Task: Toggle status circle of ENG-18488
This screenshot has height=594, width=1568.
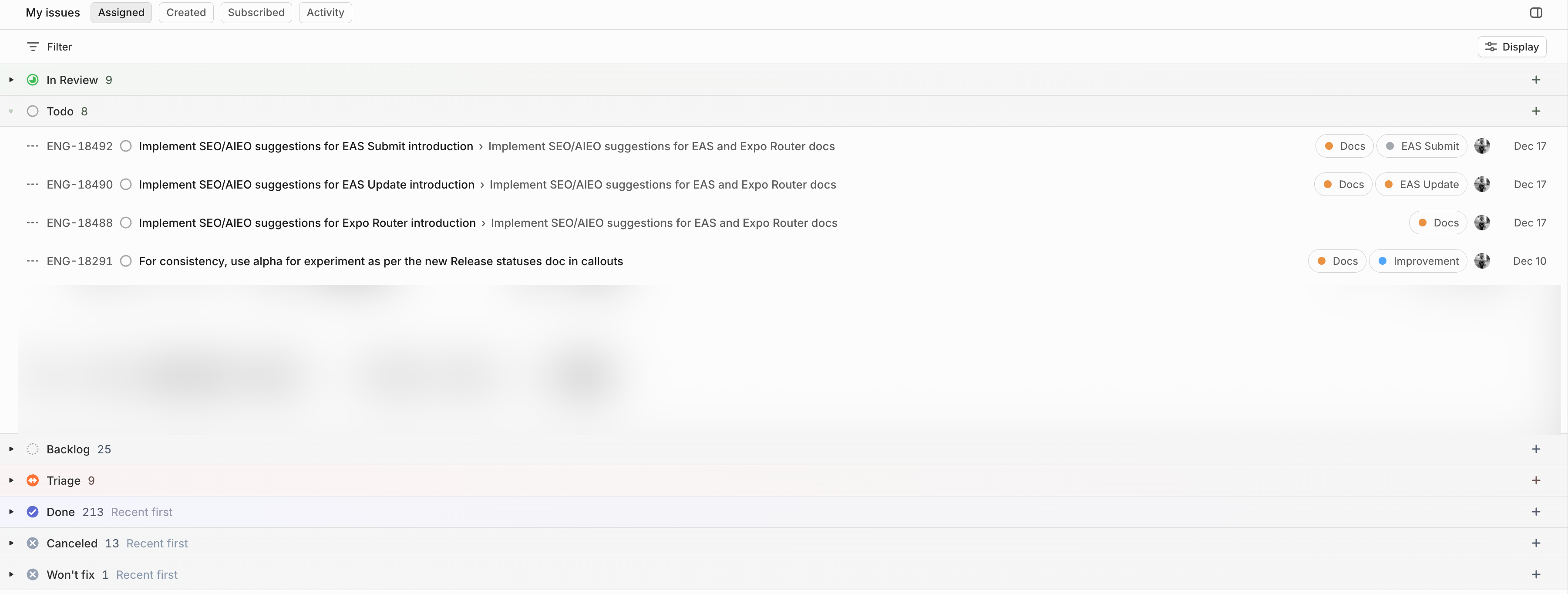Action: pos(126,223)
